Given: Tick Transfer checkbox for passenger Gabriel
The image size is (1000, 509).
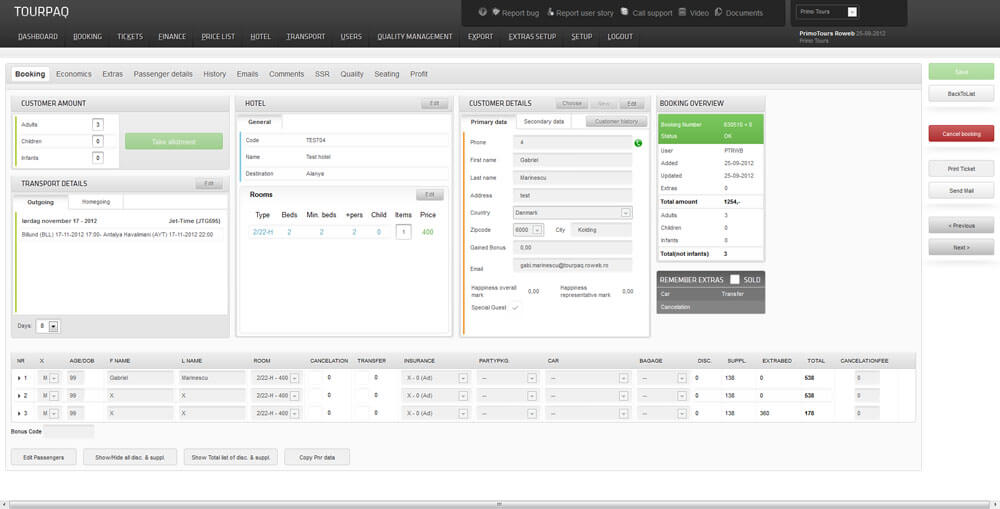Looking at the screenshot, I should click(362, 378).
